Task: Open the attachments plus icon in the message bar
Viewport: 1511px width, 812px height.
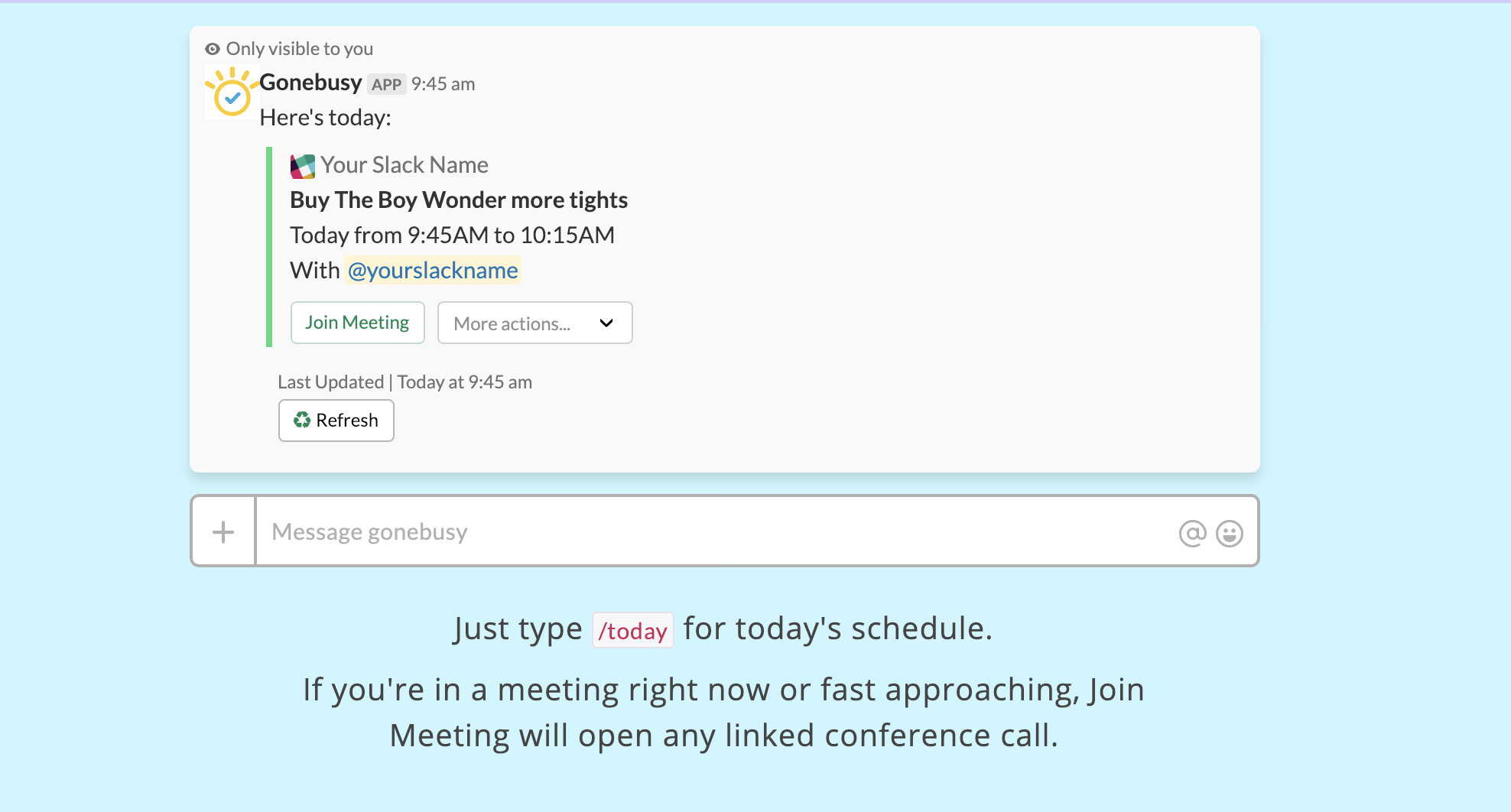Action: click(223, 531)
